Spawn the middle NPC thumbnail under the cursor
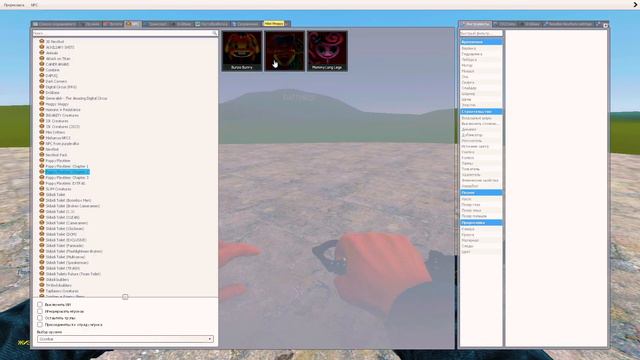 coord(284,51)
